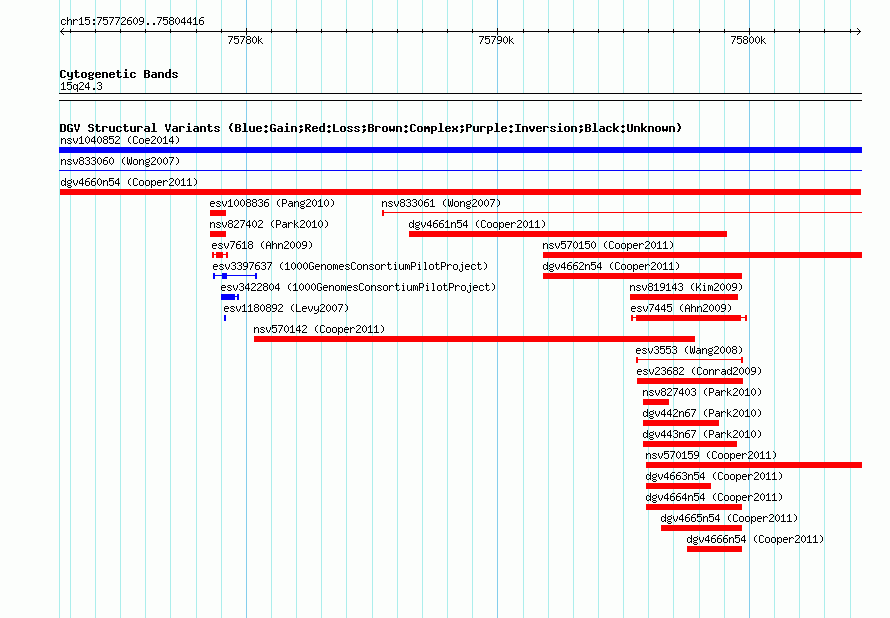Click the red nsv819143 loss bar
This screenshot has height=618, width=890.
click(684, 297)
